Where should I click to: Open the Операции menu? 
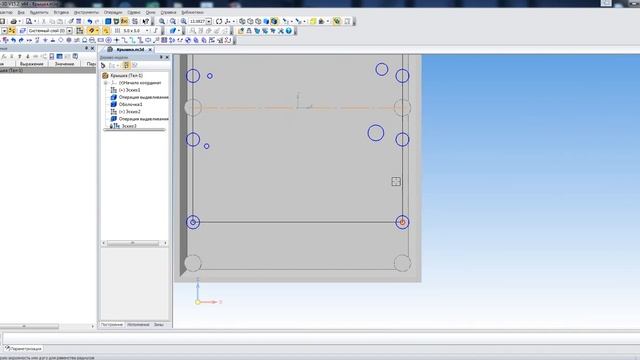pos(113,13)
